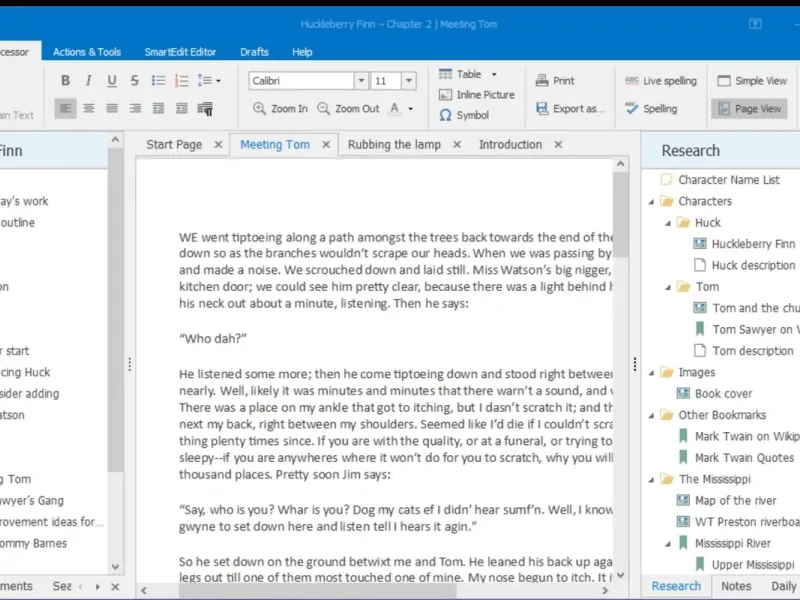The height and width of the screenshot is (600, 800).
Task: Apply strikethrough formatting
Action: click(134, 81)
